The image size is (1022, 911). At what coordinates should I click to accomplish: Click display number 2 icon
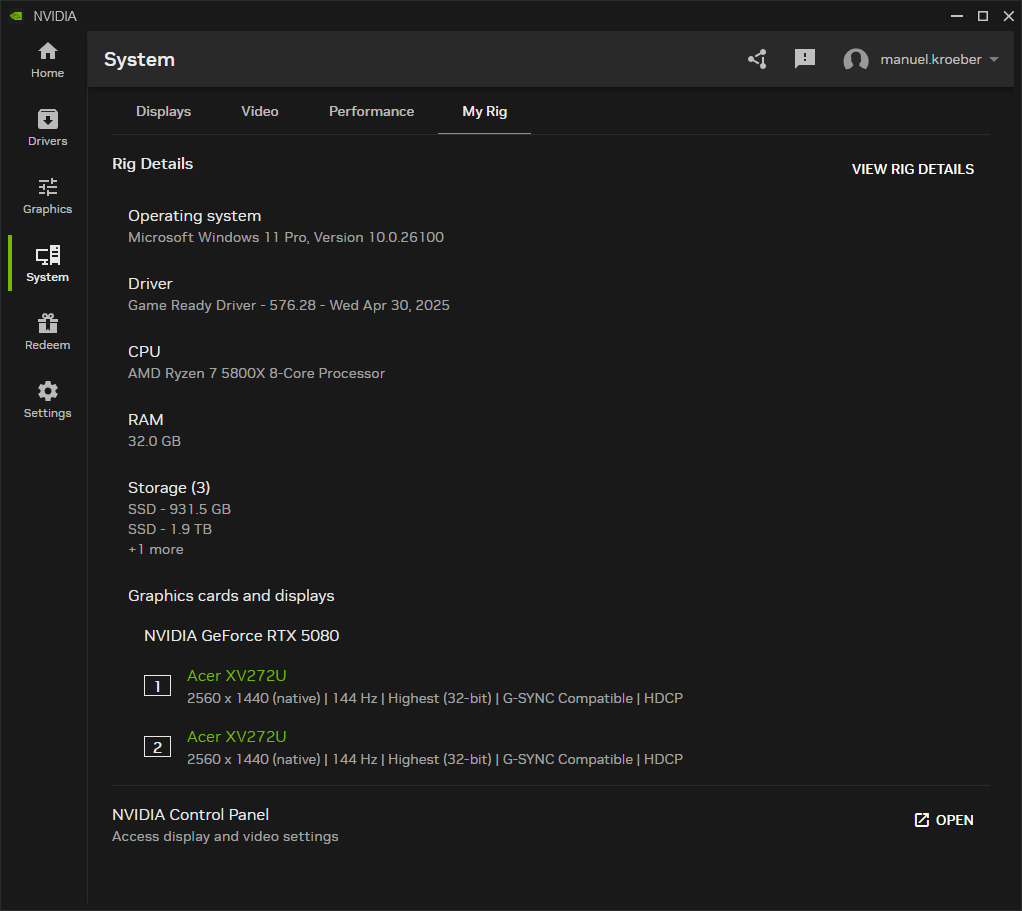(x=157, y=747)
